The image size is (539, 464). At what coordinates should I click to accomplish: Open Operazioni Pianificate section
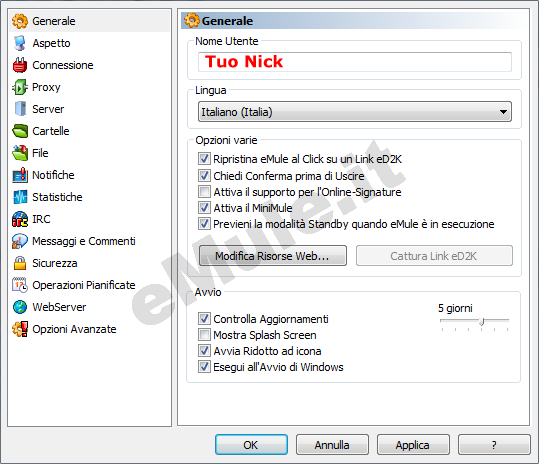pos(84,285)
